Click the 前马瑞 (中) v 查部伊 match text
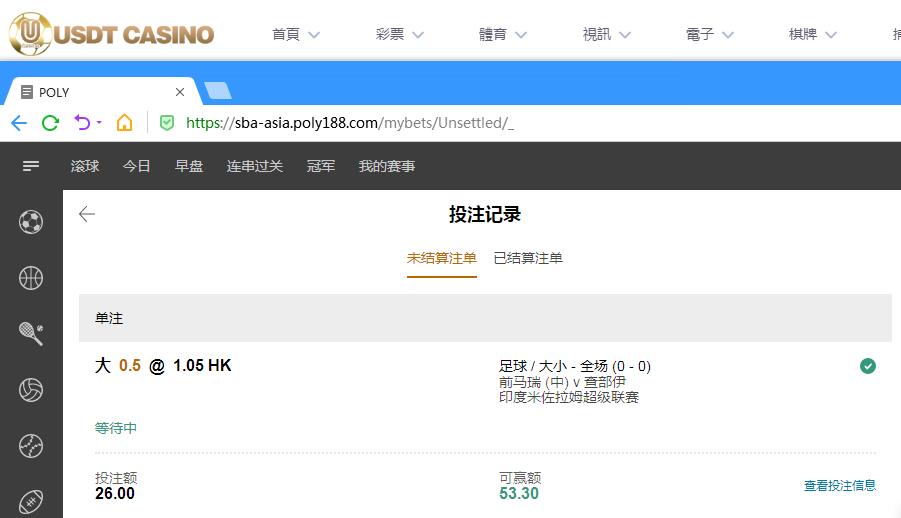901x518 pixels. click(x=562, y=382)
